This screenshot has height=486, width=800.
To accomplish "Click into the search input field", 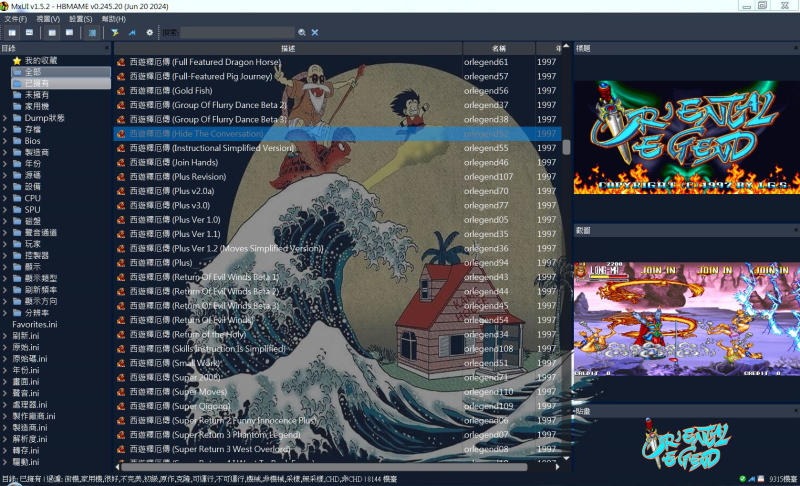I will click(237, 32).
